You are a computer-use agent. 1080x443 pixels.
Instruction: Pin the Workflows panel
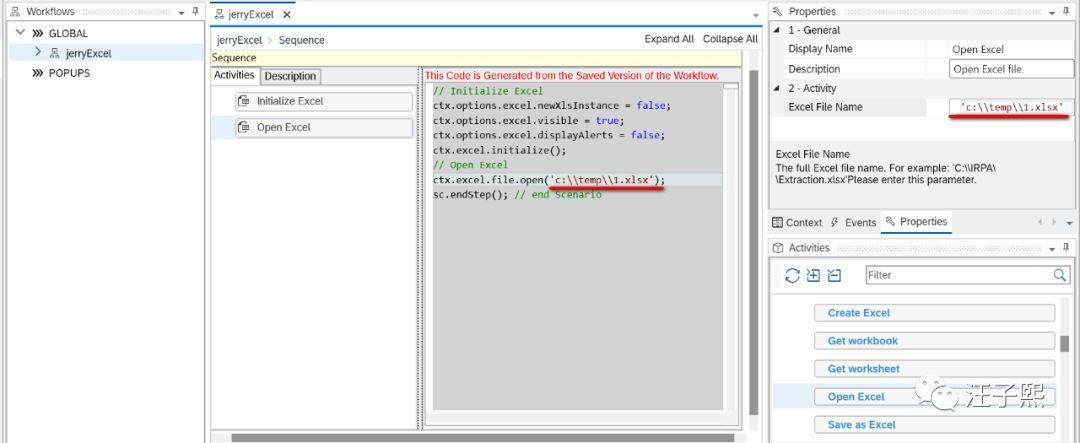(x=196, y=12)
